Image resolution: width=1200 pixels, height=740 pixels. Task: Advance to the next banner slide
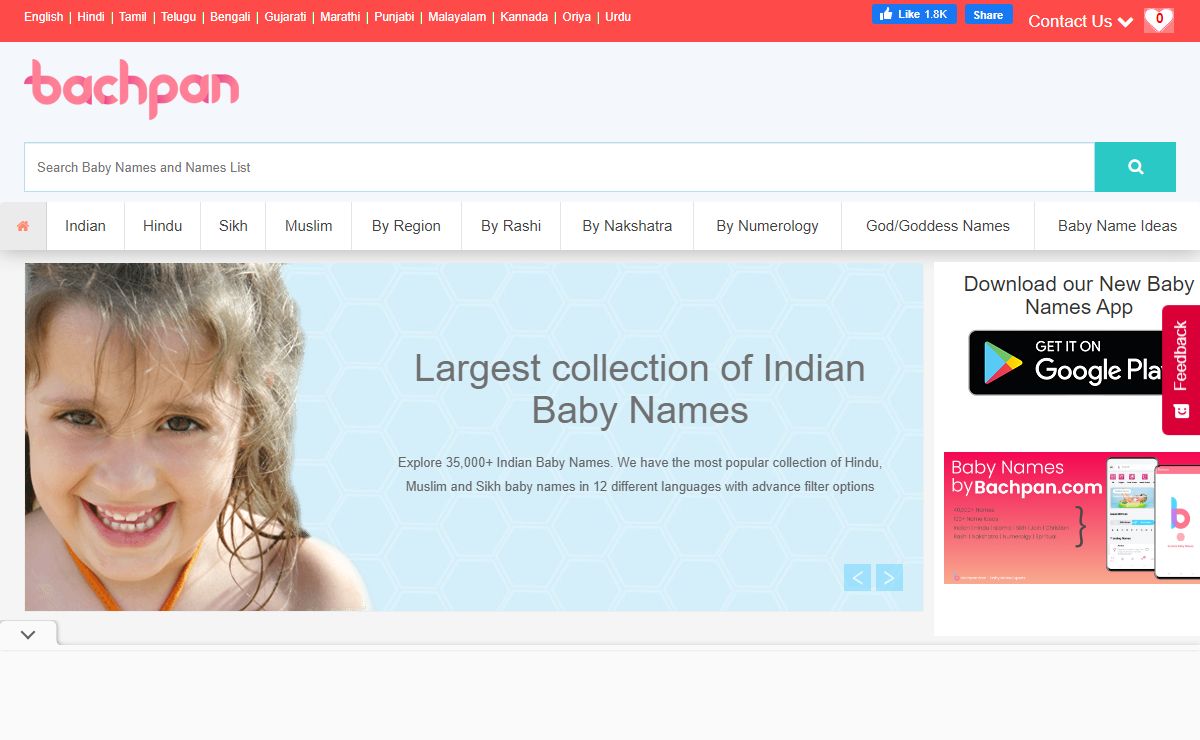(889, 577)
